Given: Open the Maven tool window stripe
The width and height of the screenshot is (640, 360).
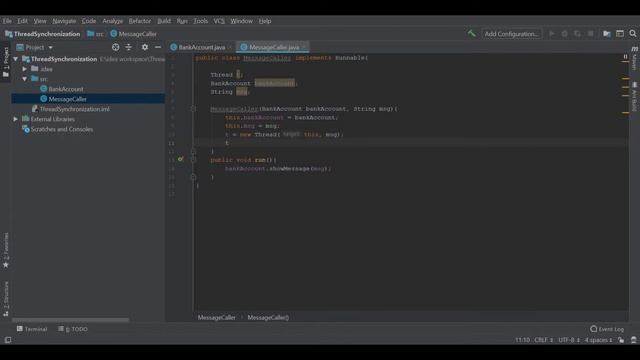Looking at the screenshot, I should pos(634,58).
